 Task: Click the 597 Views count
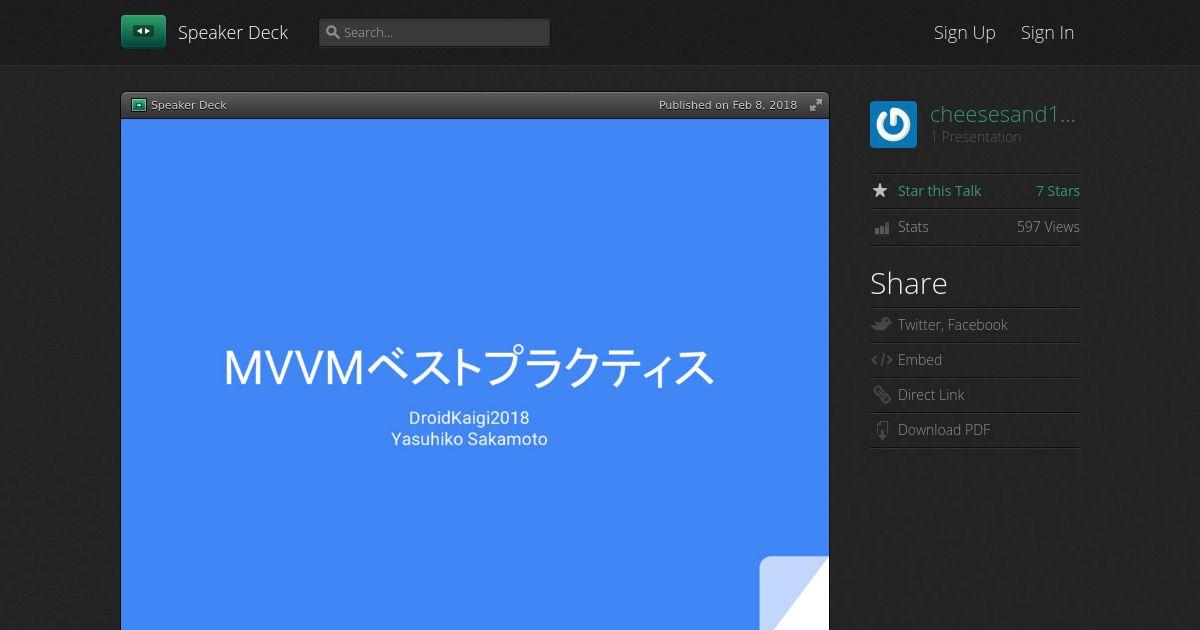coord(1048,227)
